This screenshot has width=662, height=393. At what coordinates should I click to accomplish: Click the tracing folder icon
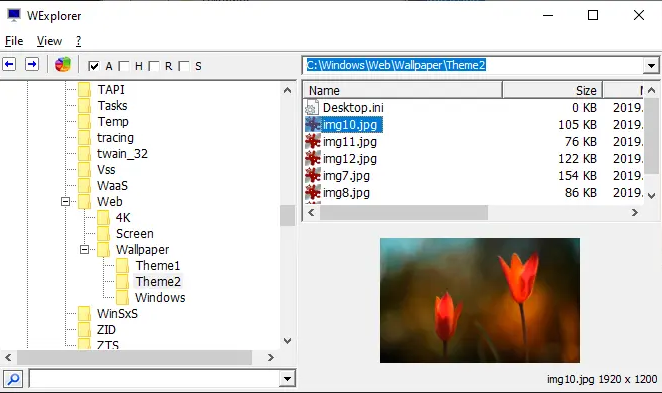(84, 138)
